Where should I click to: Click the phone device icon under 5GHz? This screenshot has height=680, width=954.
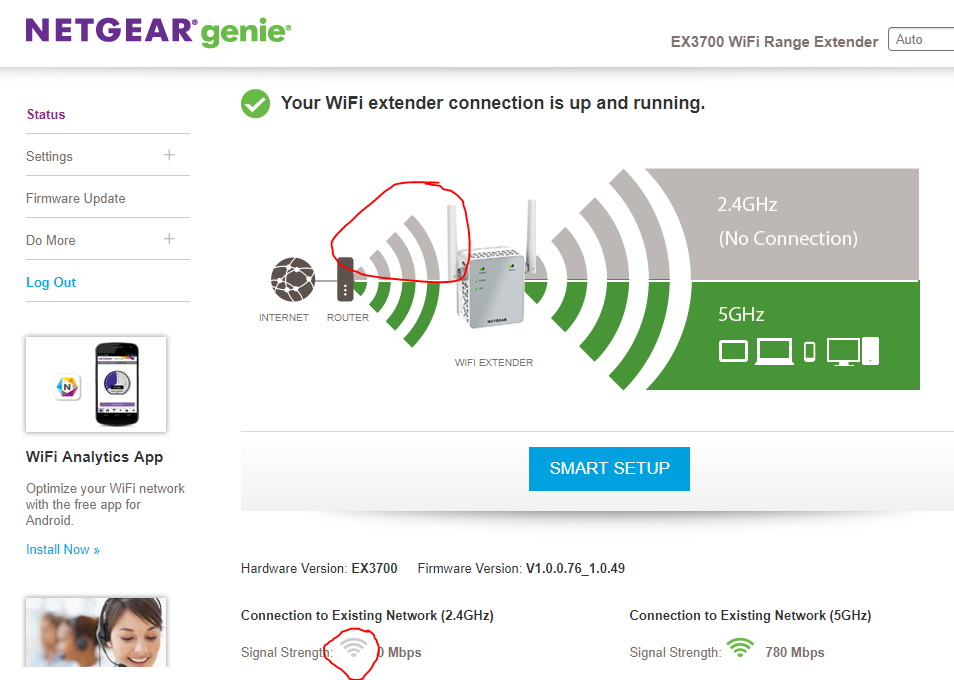(809, 352)
